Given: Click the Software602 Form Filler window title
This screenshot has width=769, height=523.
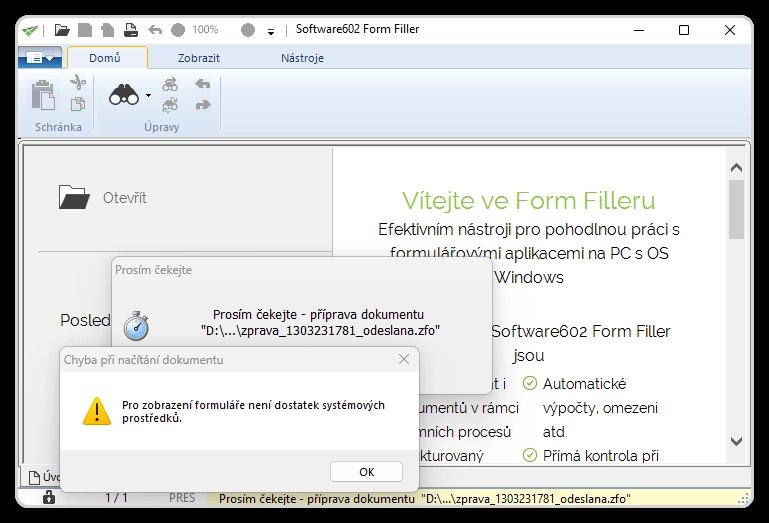Looking at the screenshot, I should (357, 29).
